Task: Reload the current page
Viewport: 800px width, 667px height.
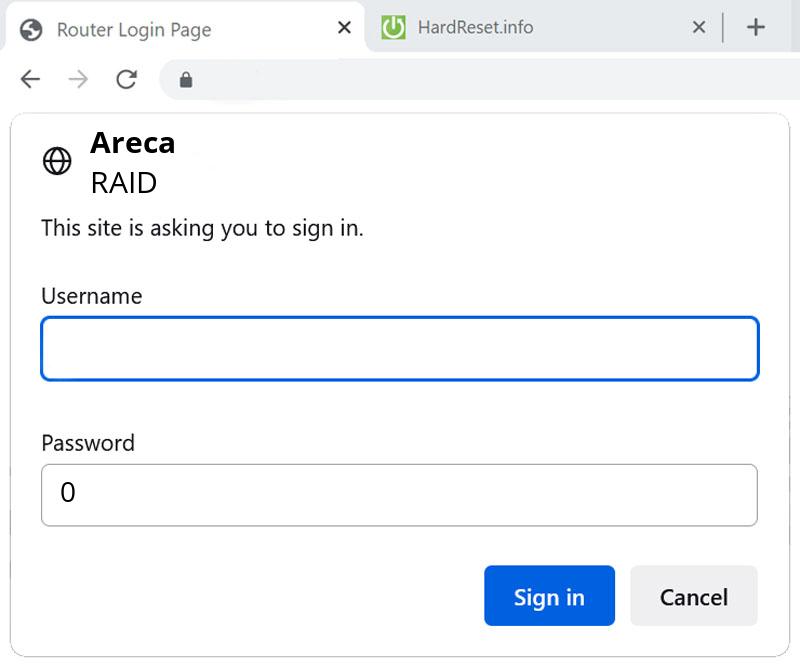Action: pyautogui.click(x=127, y=79)
